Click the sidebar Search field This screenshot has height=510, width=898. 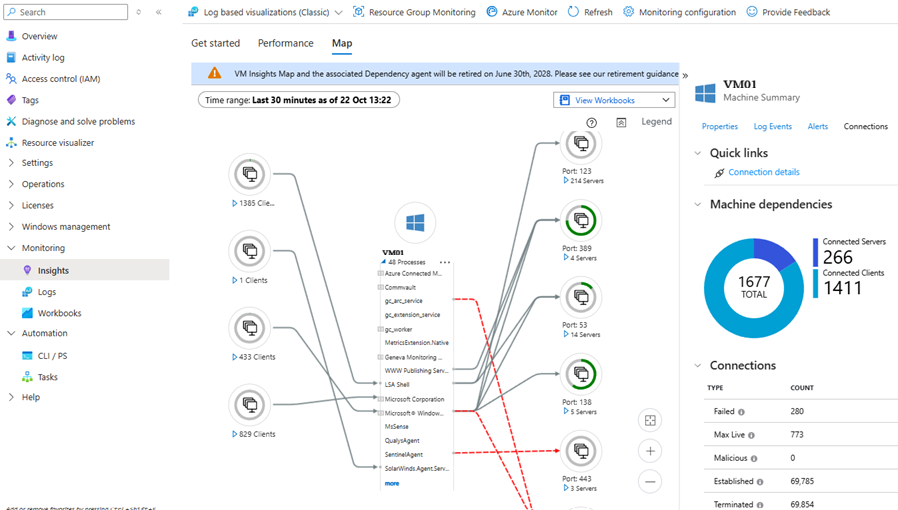(x=65, y=12)
